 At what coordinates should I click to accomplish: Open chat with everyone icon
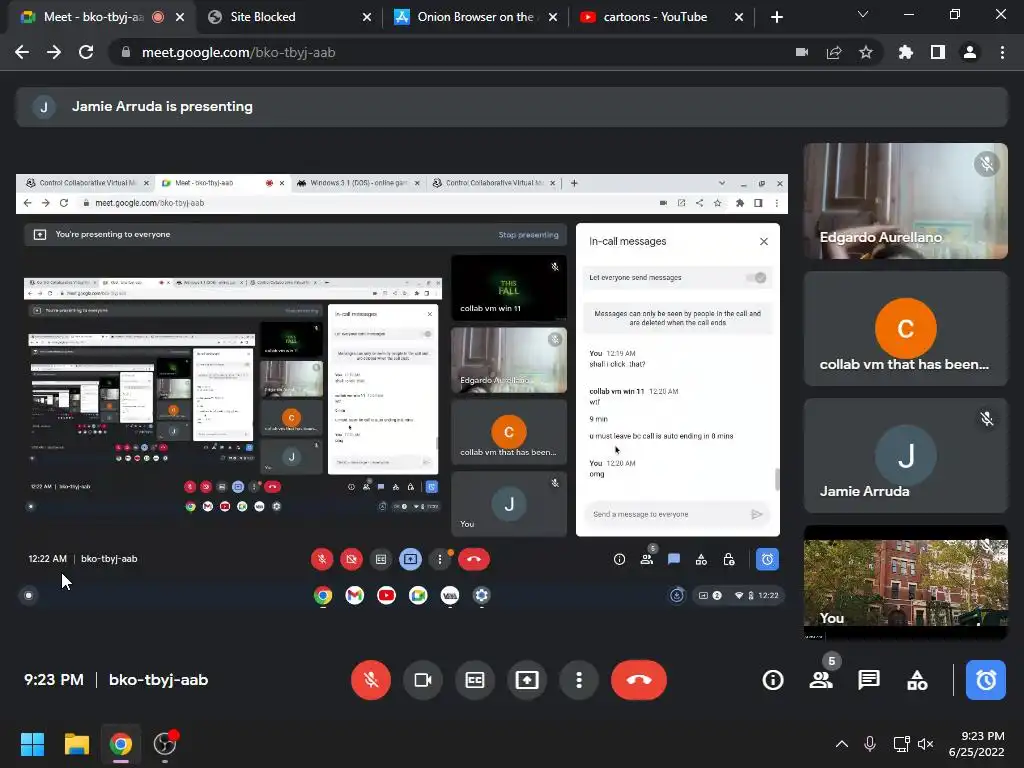tap(869, 680)
